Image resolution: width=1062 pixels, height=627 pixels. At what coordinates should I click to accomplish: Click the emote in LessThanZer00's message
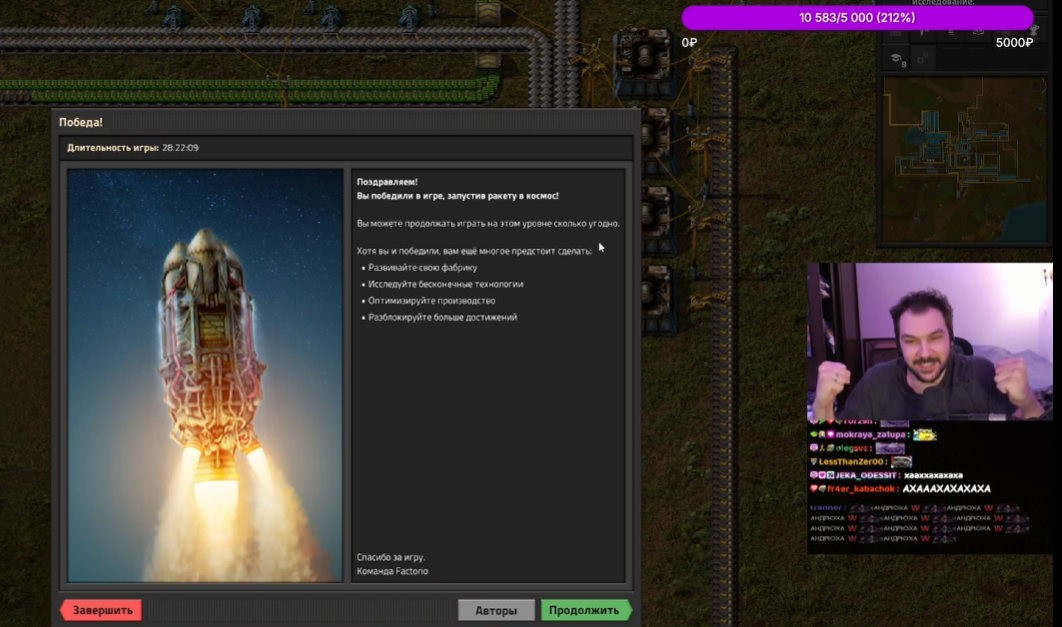pos(901,462)
